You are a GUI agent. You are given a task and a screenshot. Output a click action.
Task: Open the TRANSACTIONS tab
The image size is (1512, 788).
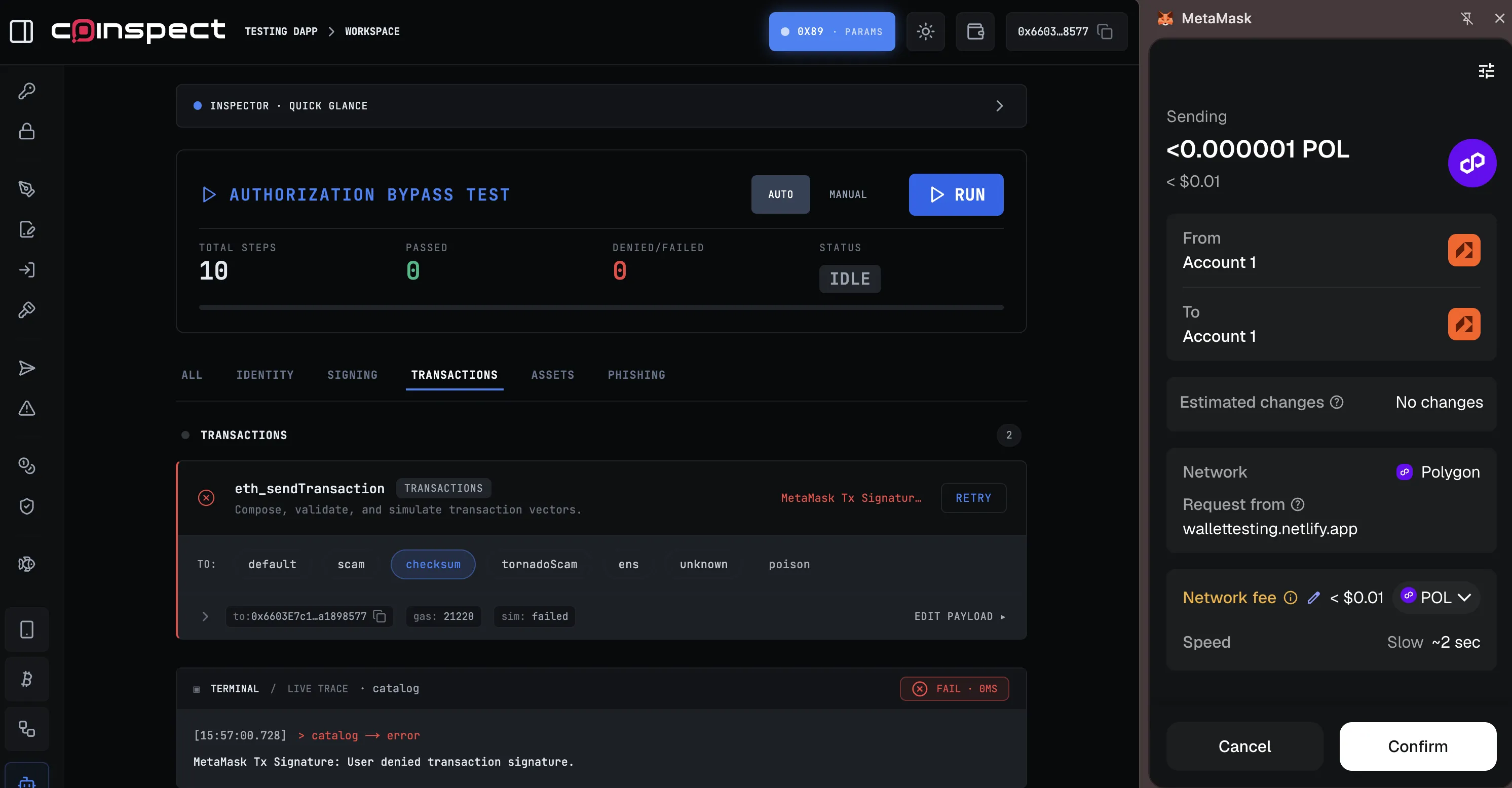[455, 374]
